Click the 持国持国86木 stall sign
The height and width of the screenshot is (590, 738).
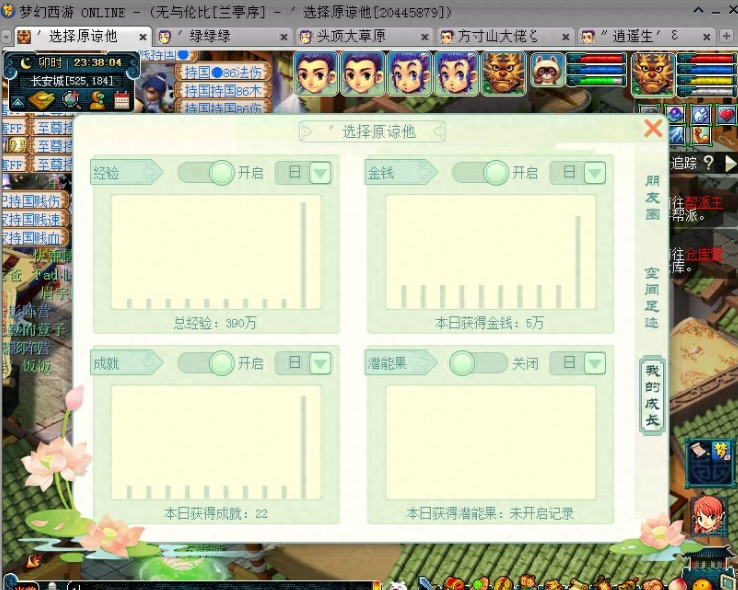223,90
